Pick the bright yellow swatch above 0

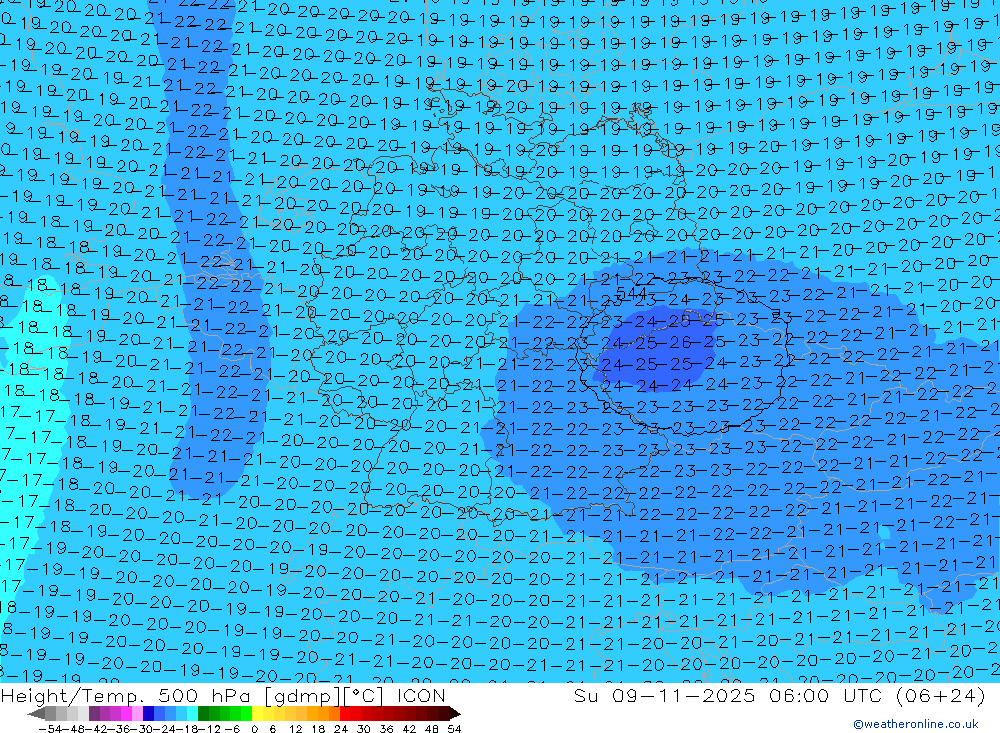coord(257,713)
